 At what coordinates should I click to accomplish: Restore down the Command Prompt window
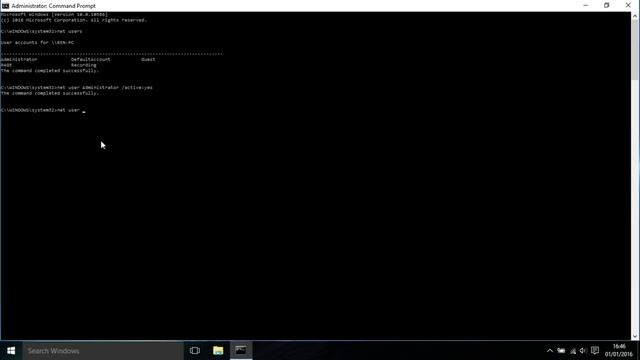click(x=607, y=6)
